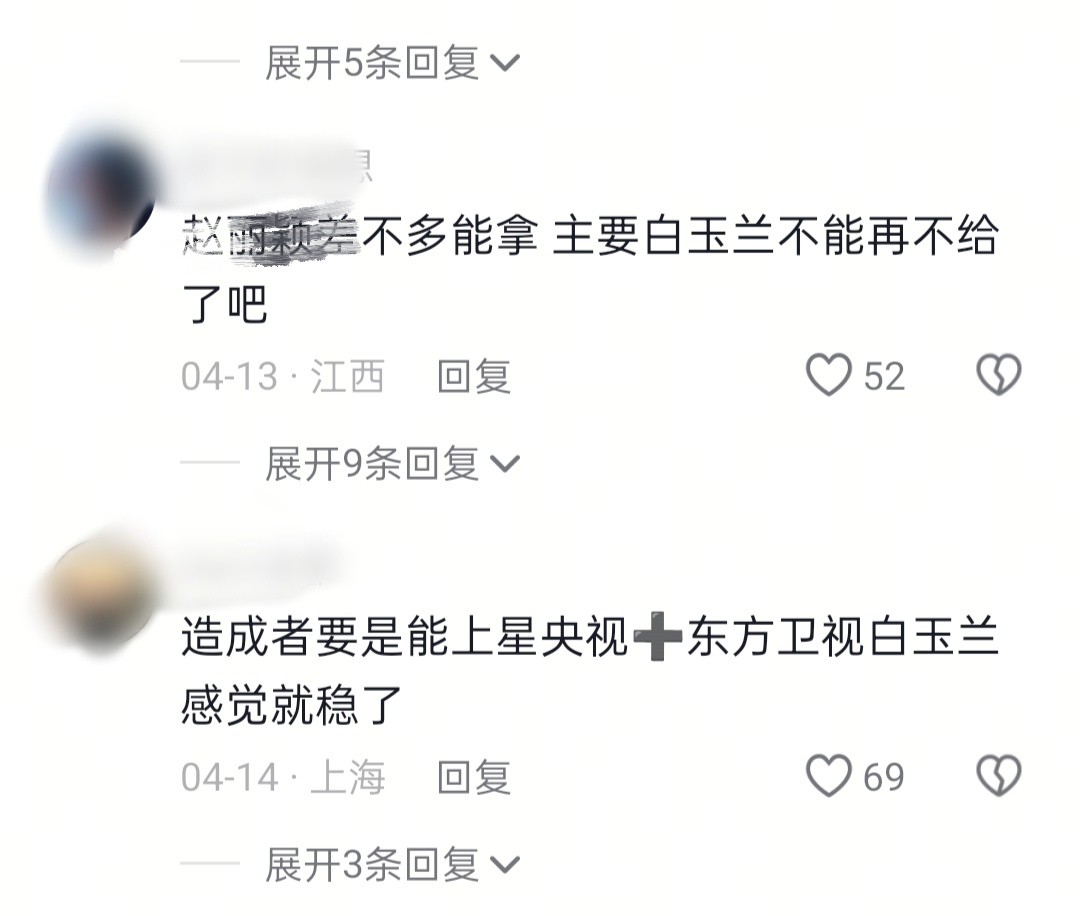
Task: Click chevron beside 展开9条回复
Action: [505, 464]
